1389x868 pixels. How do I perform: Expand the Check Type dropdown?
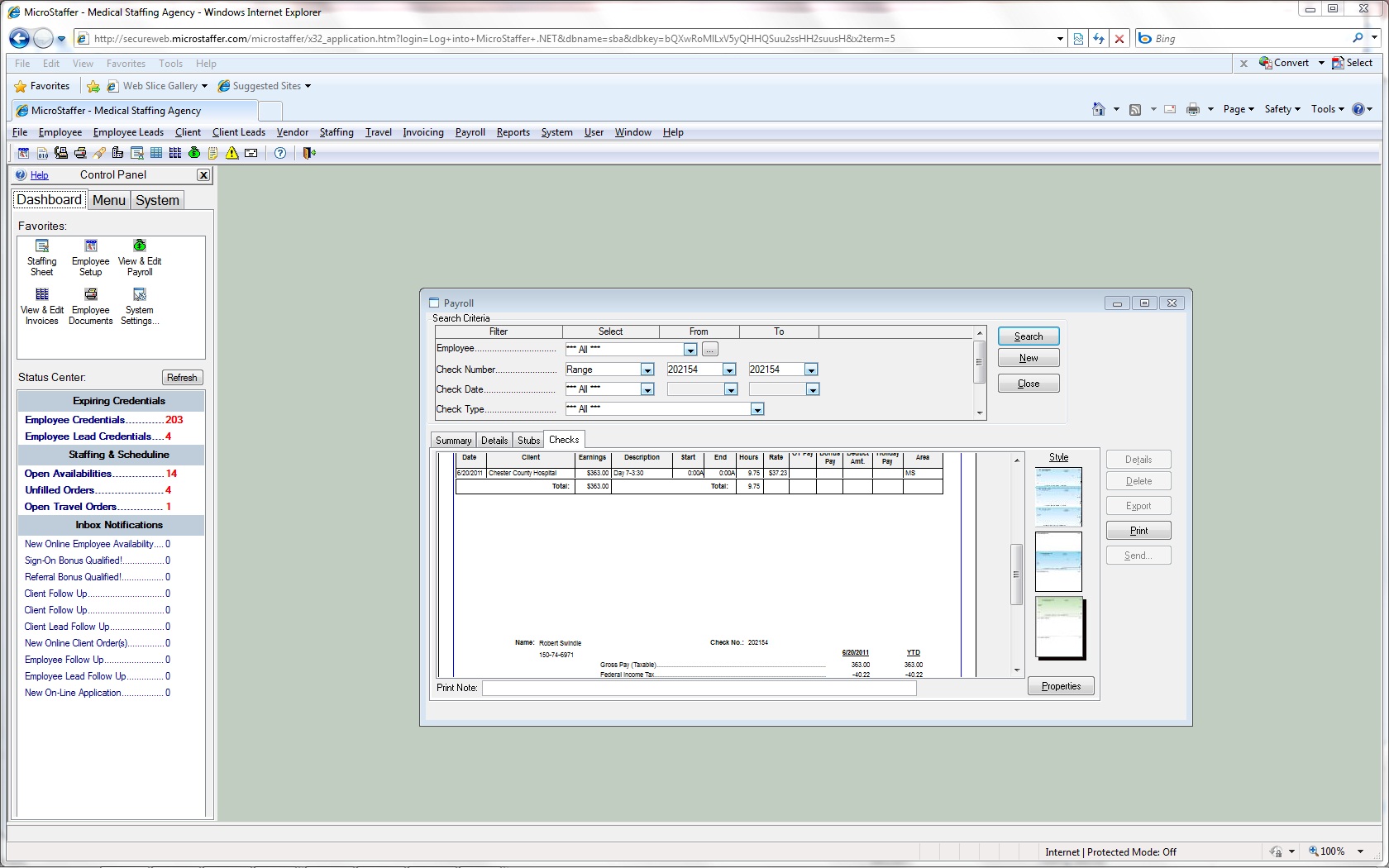coord(757,409)
